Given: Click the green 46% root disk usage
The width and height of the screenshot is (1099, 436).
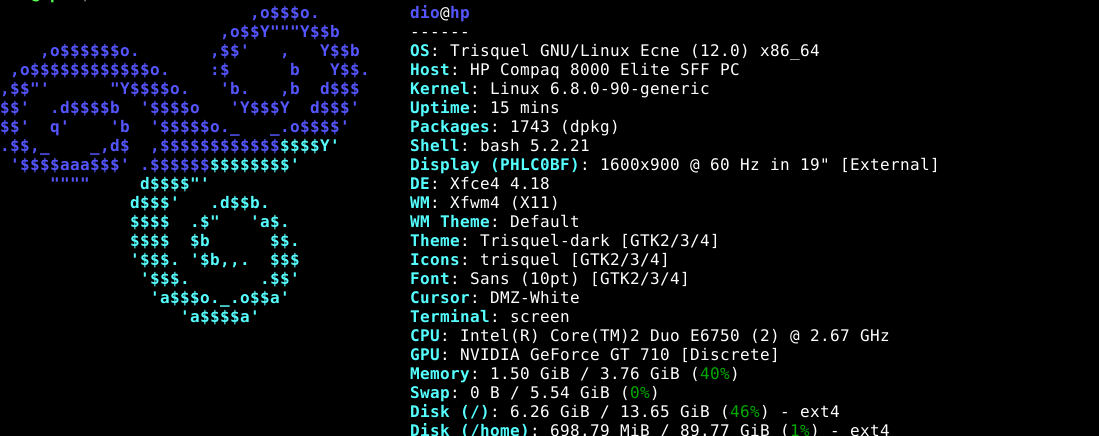Looking at the screenshot, I should pyautogui.click(x=744, y=412).
